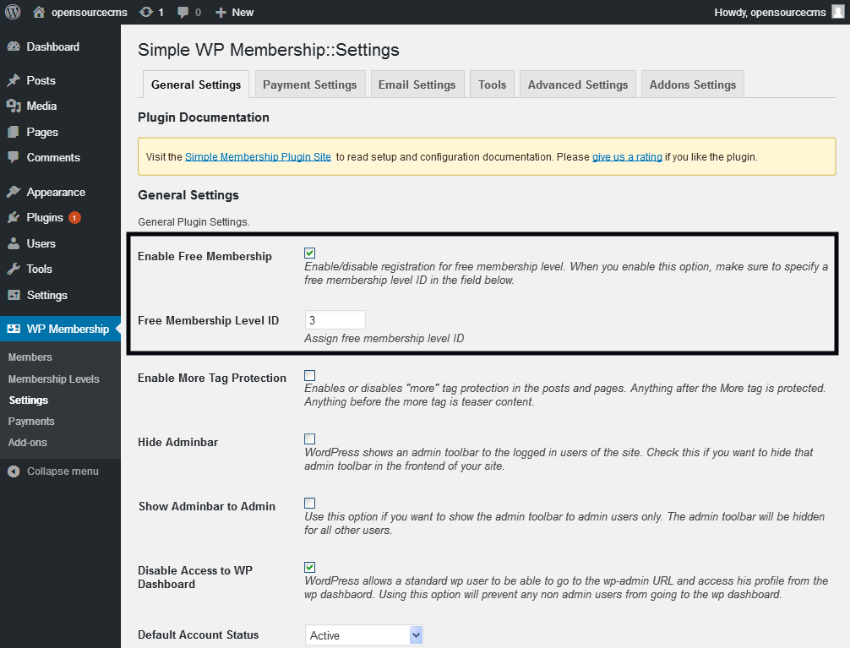Open Plugins in sidebar menu
The height and width of the screenshot is (648, 850).
coord(45,218)
